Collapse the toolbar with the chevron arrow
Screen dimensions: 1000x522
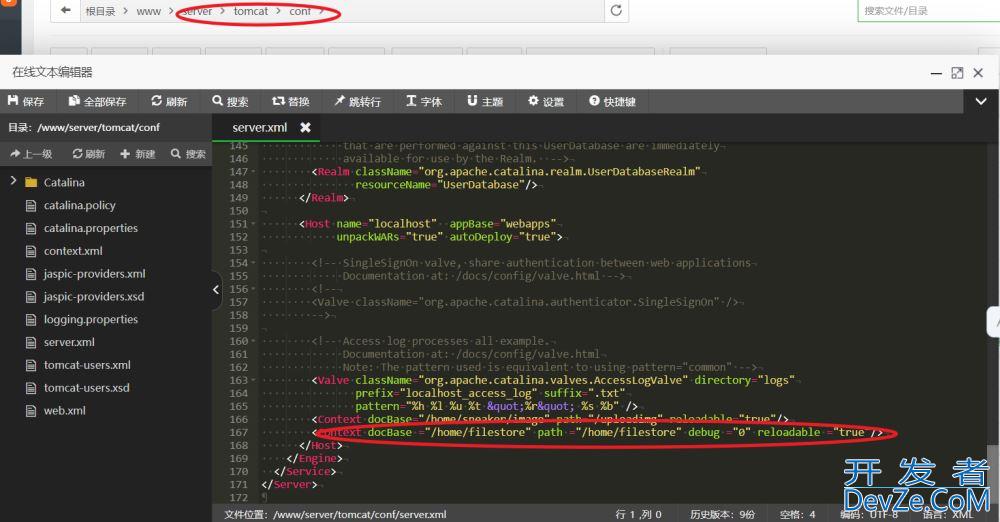(x=981, y=101)
